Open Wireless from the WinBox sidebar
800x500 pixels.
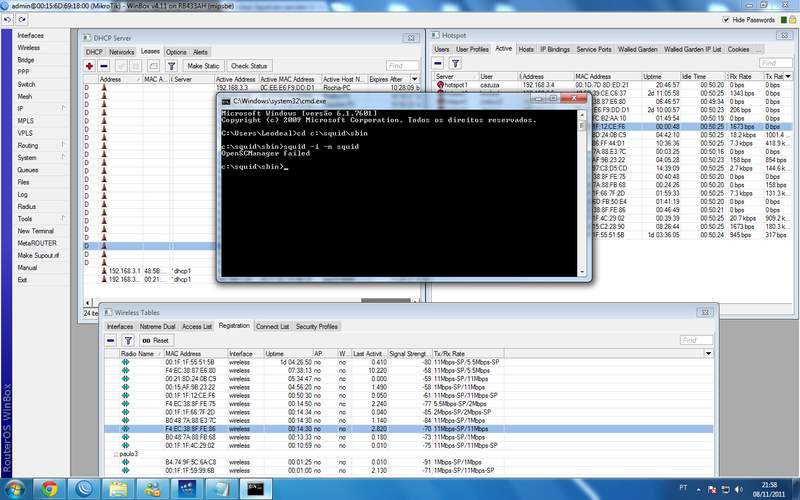tap(29, 47)
